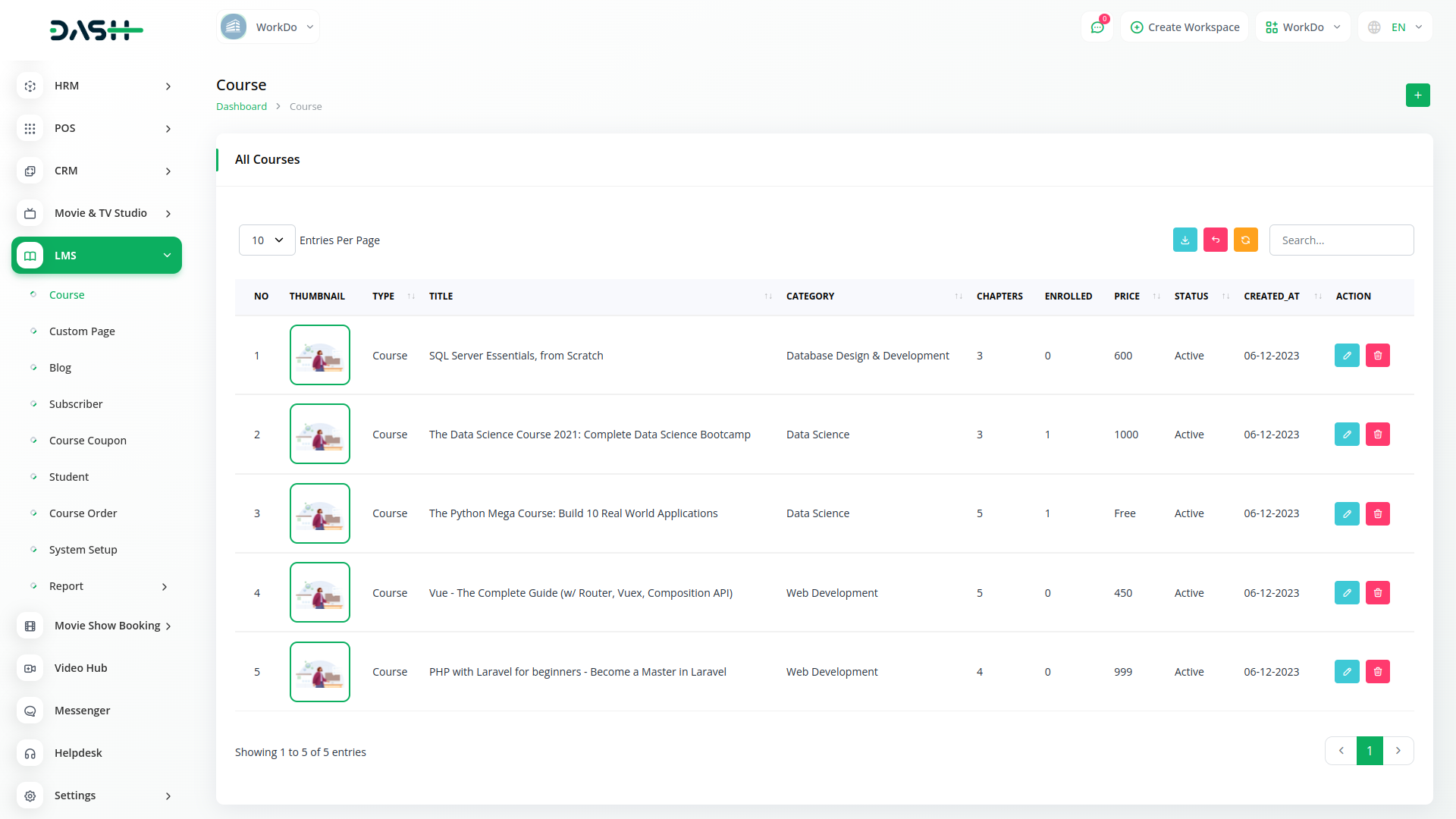The image size is (1456, 819).
Task: Click the green add course plus button
Action: [x=1417, y=96]
